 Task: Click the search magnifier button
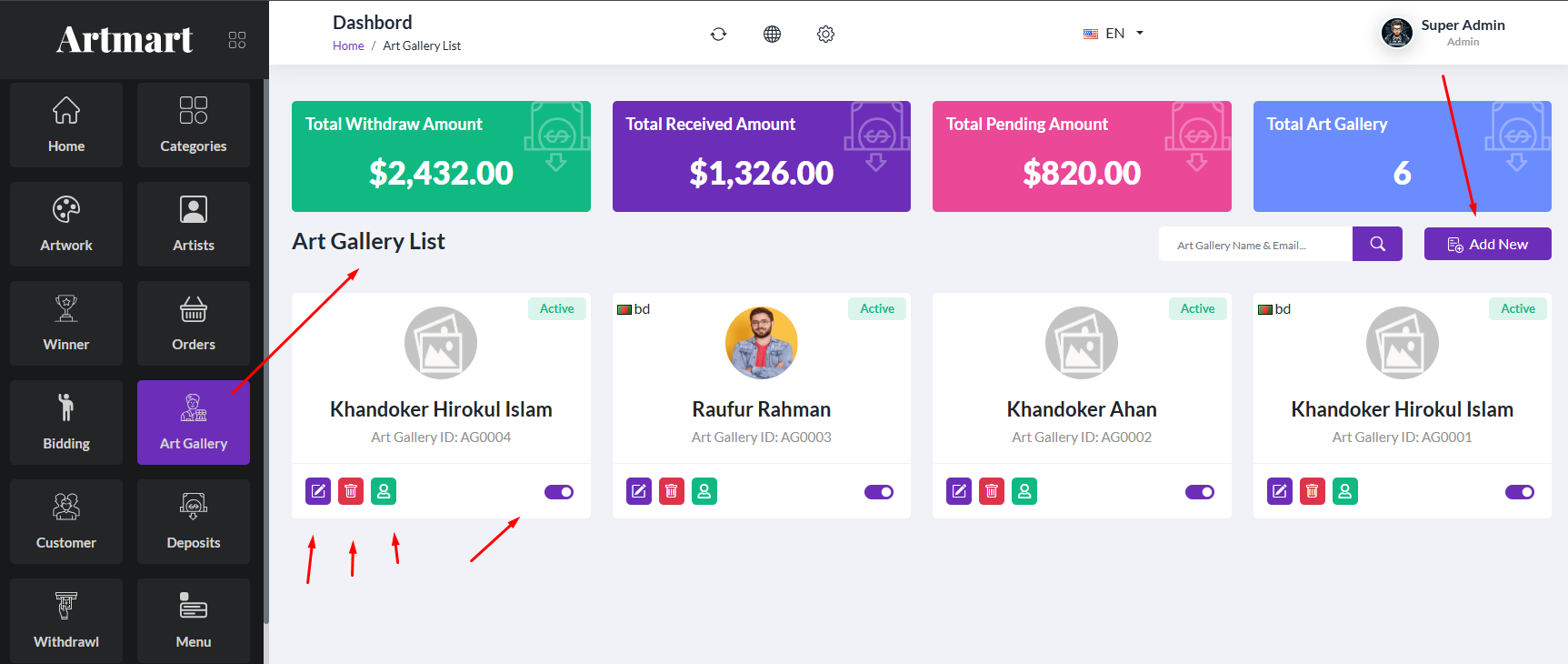(1377, 244)
